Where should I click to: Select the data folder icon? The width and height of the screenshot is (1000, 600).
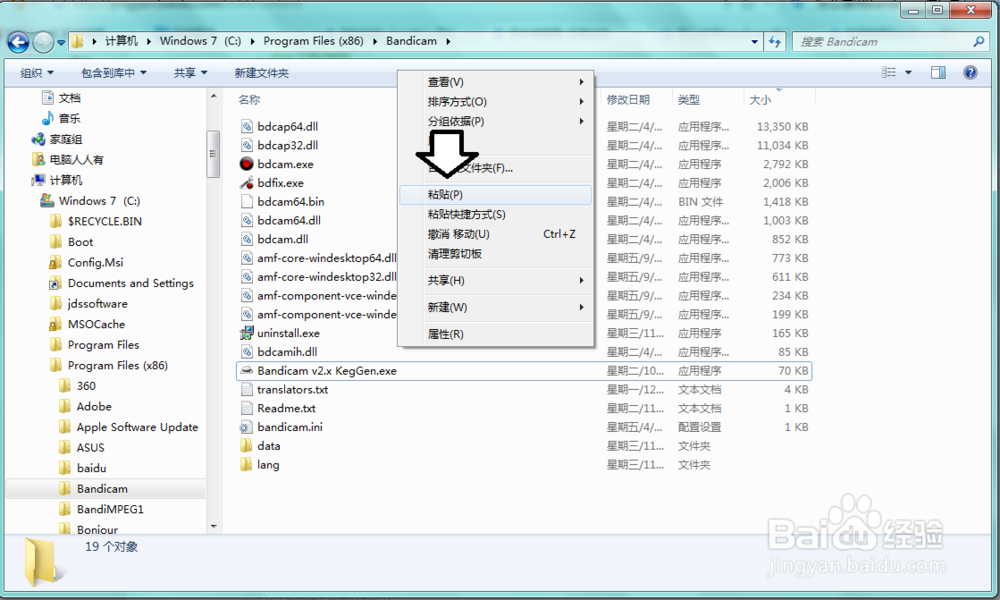pyautogui.click(x=247, y=446)
